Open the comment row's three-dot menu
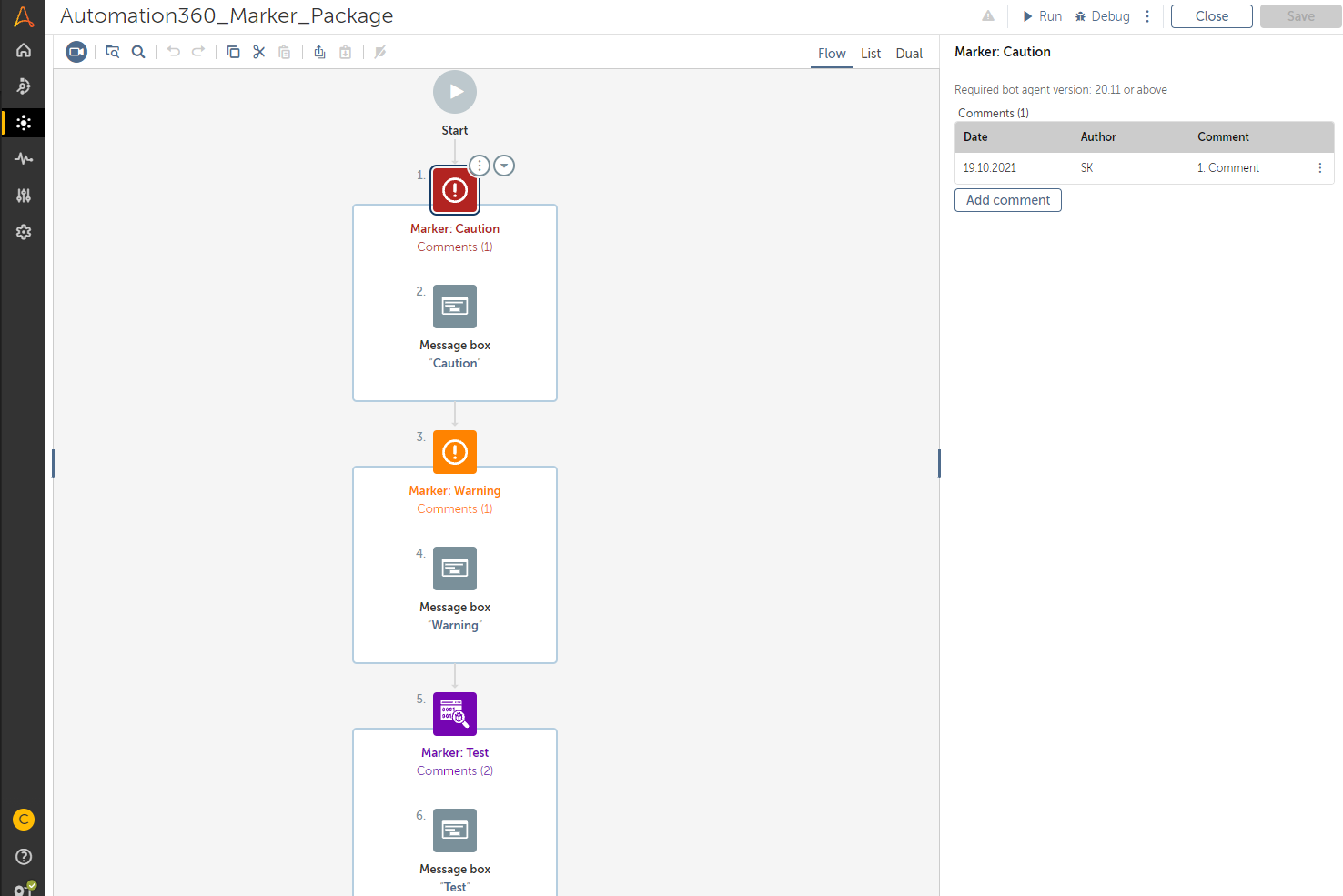Image resolution: width=1343 pixels, height=896 pixels. pos(1320,168)
